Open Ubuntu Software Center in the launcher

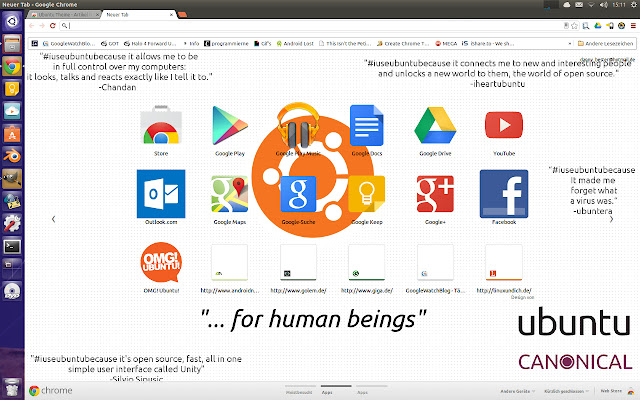point(12,133)
